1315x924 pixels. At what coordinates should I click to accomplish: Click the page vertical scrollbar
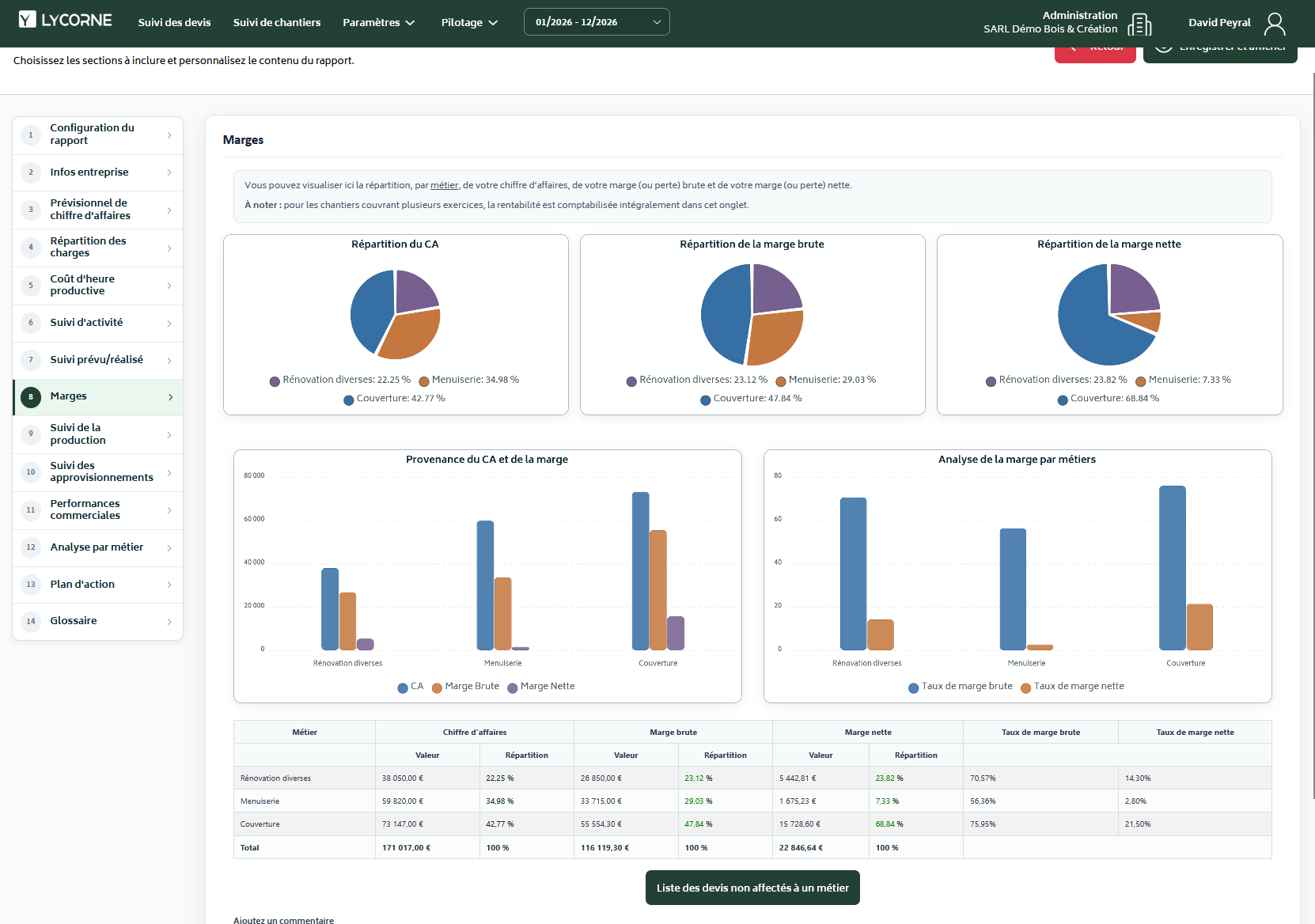(x=1313, y=435)
